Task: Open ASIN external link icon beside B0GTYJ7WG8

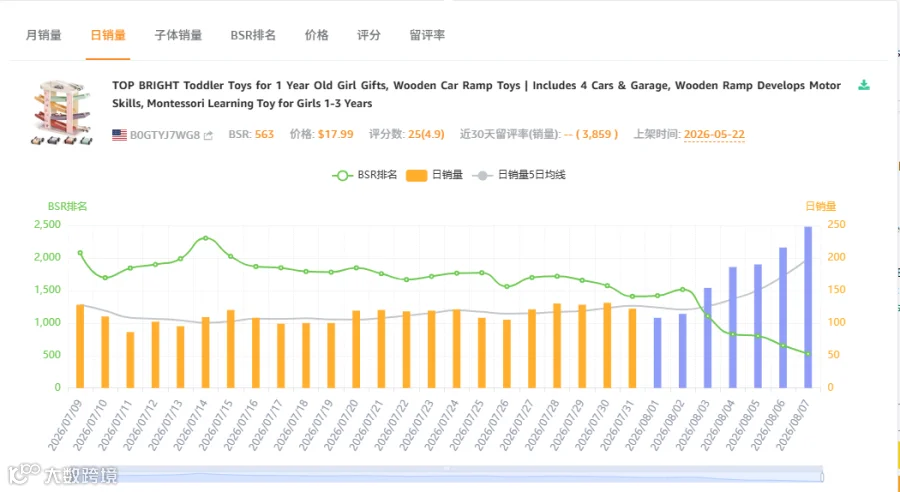Action: (208, 135)
